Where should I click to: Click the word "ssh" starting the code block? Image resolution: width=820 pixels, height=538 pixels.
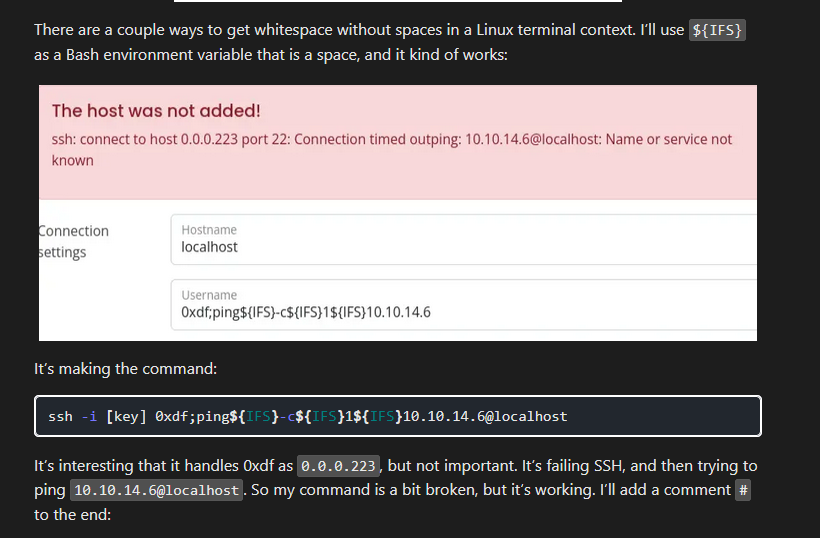60,416
